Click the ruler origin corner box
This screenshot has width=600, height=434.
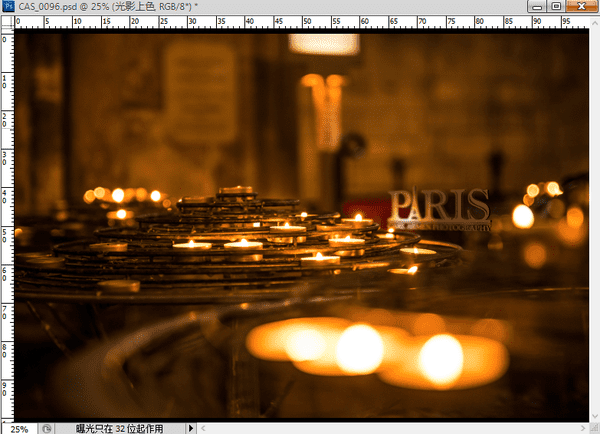coord(7,23)
